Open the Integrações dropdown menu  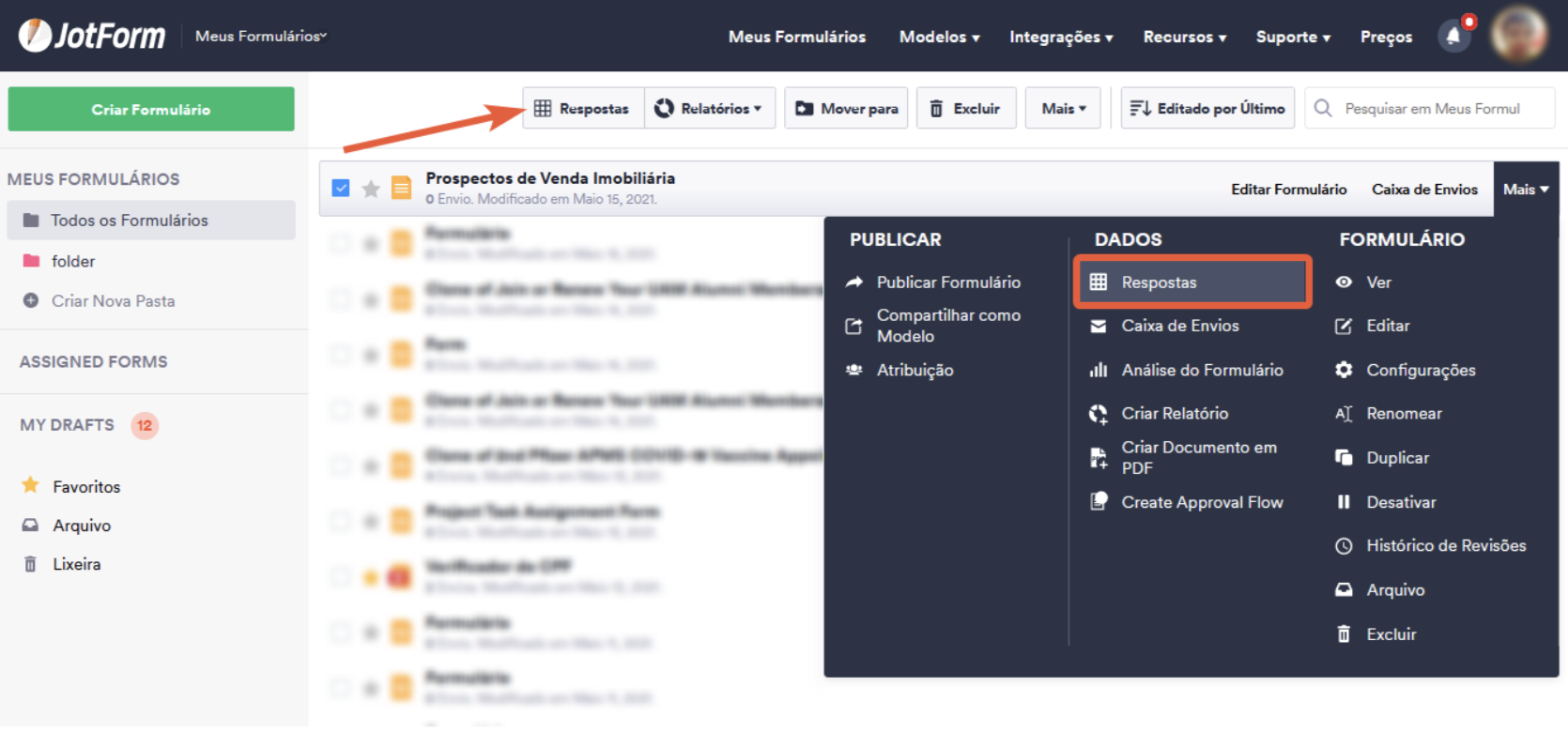click(1061, 37)
